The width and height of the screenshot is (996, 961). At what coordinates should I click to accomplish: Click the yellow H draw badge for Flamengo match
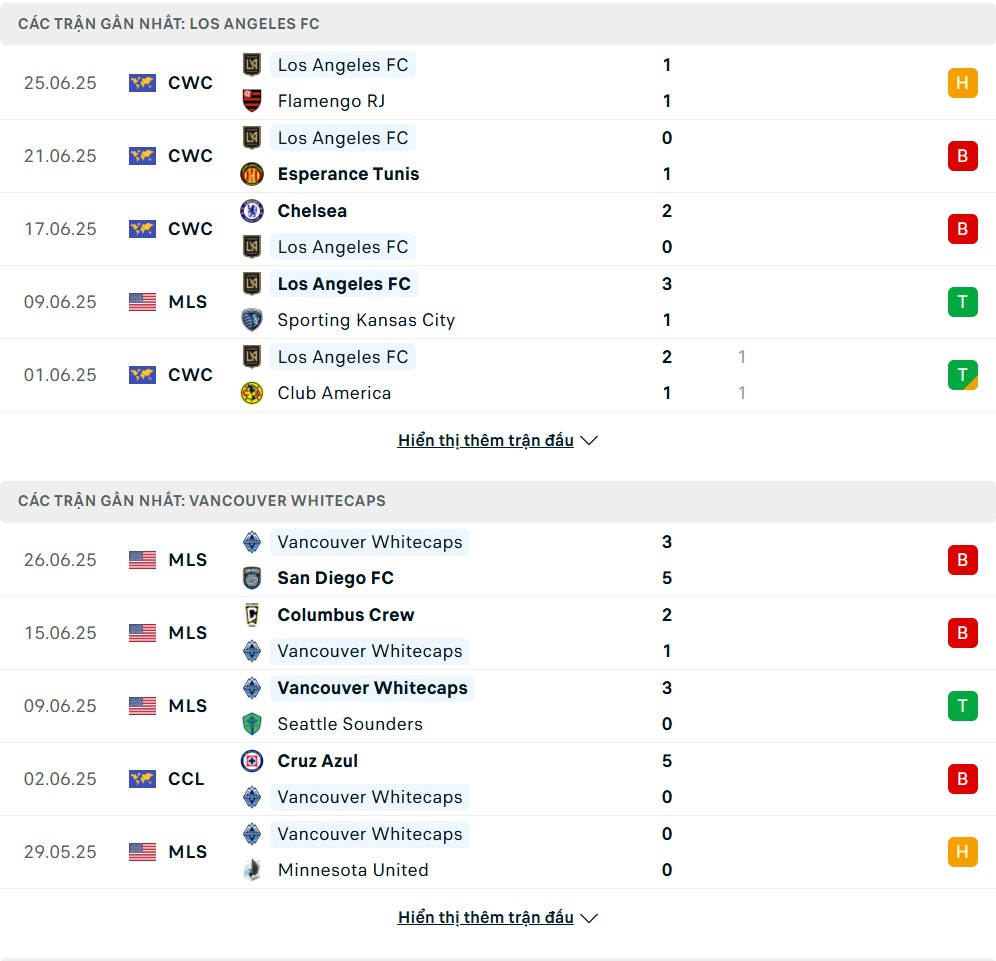tap(962, 83)
